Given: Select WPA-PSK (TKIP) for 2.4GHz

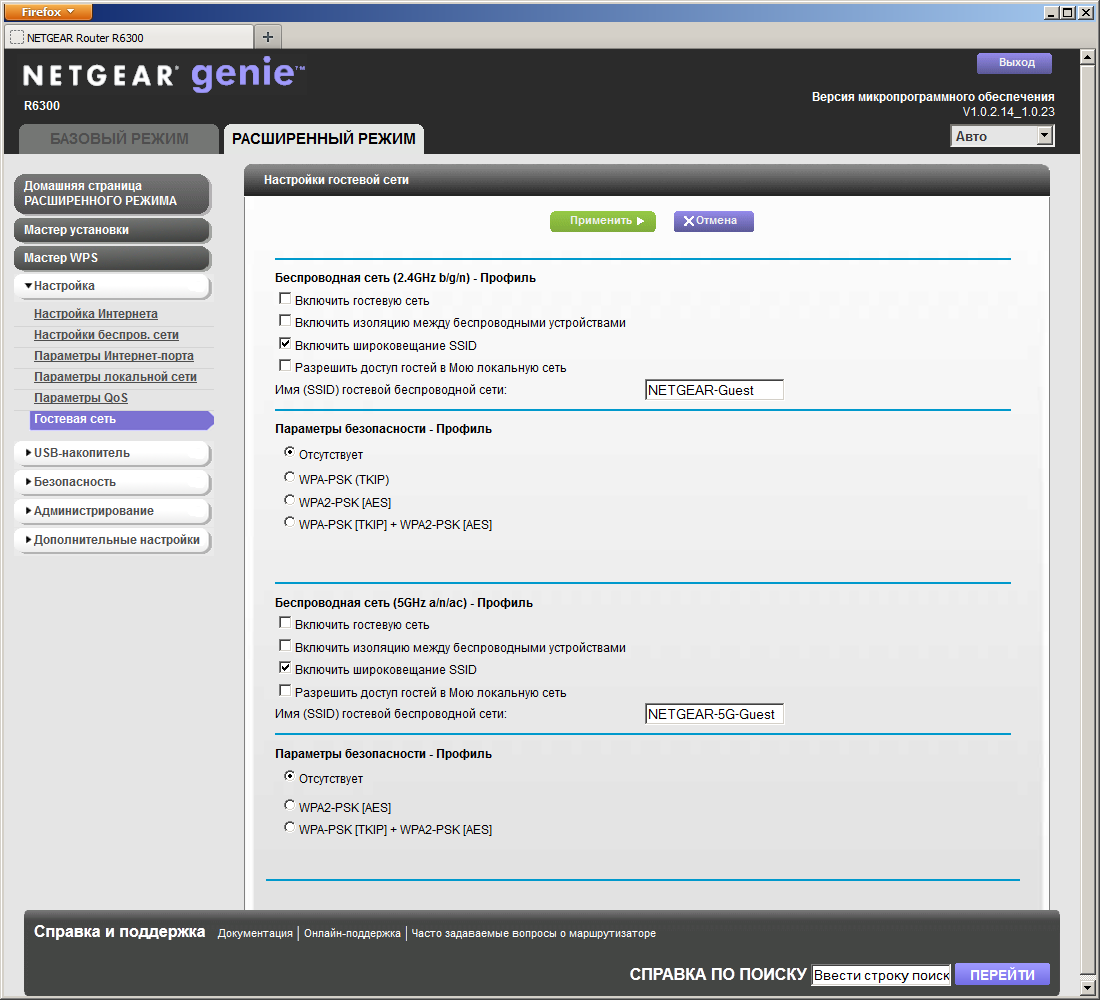Looking at the screenshot, I should (289, 477).
